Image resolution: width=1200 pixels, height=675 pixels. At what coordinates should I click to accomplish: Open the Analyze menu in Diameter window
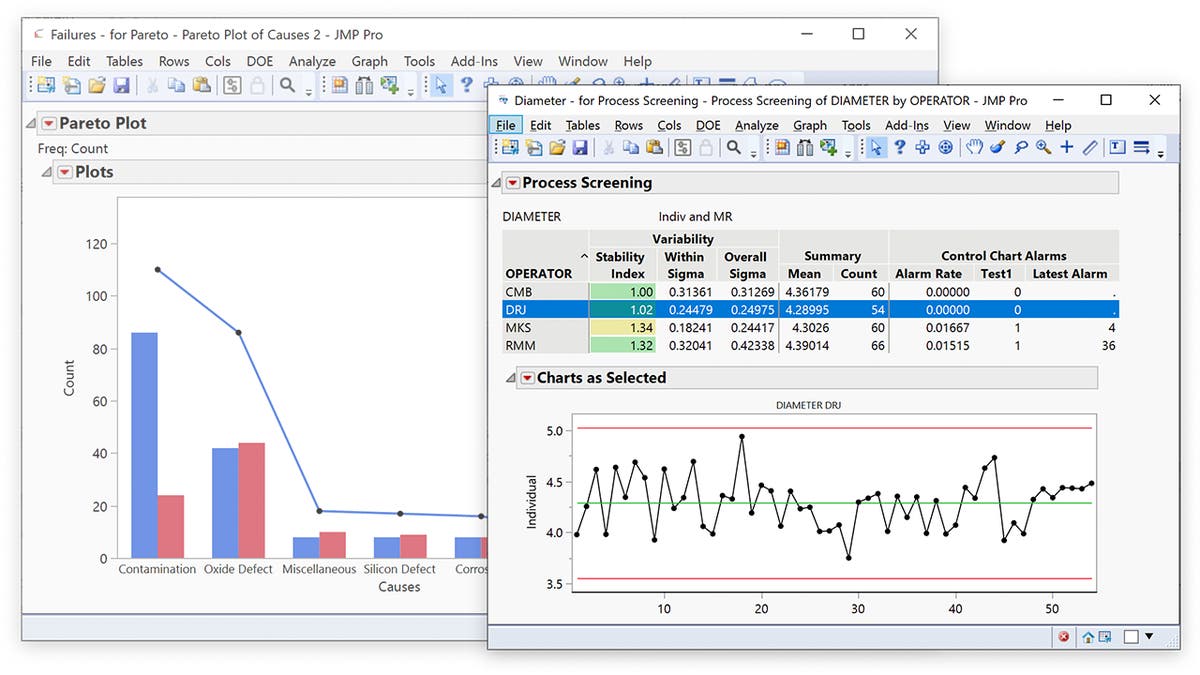[x=757, y=125]
